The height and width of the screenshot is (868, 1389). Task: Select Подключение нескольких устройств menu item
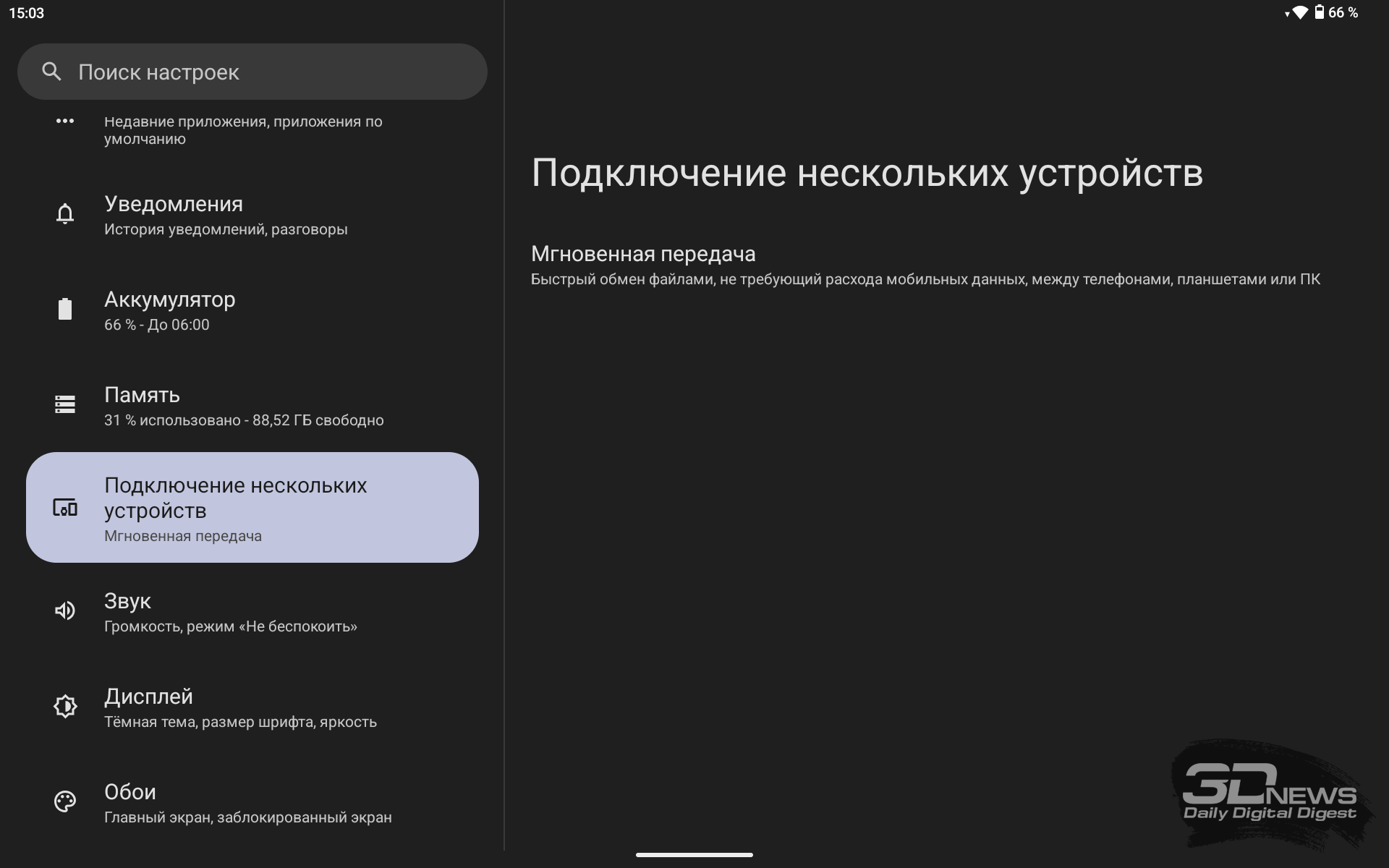(x=252, y=507)
